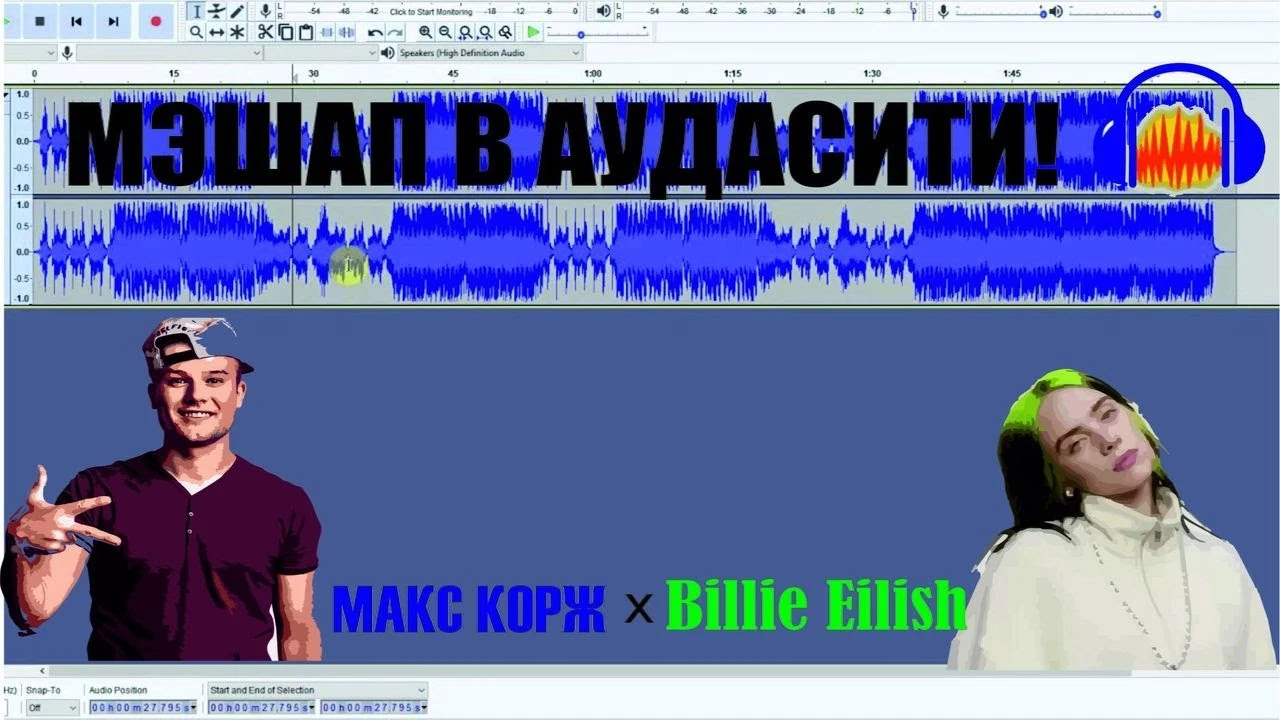Open selection end time format arrow
1280x720 pixels.
coord(424,707)
